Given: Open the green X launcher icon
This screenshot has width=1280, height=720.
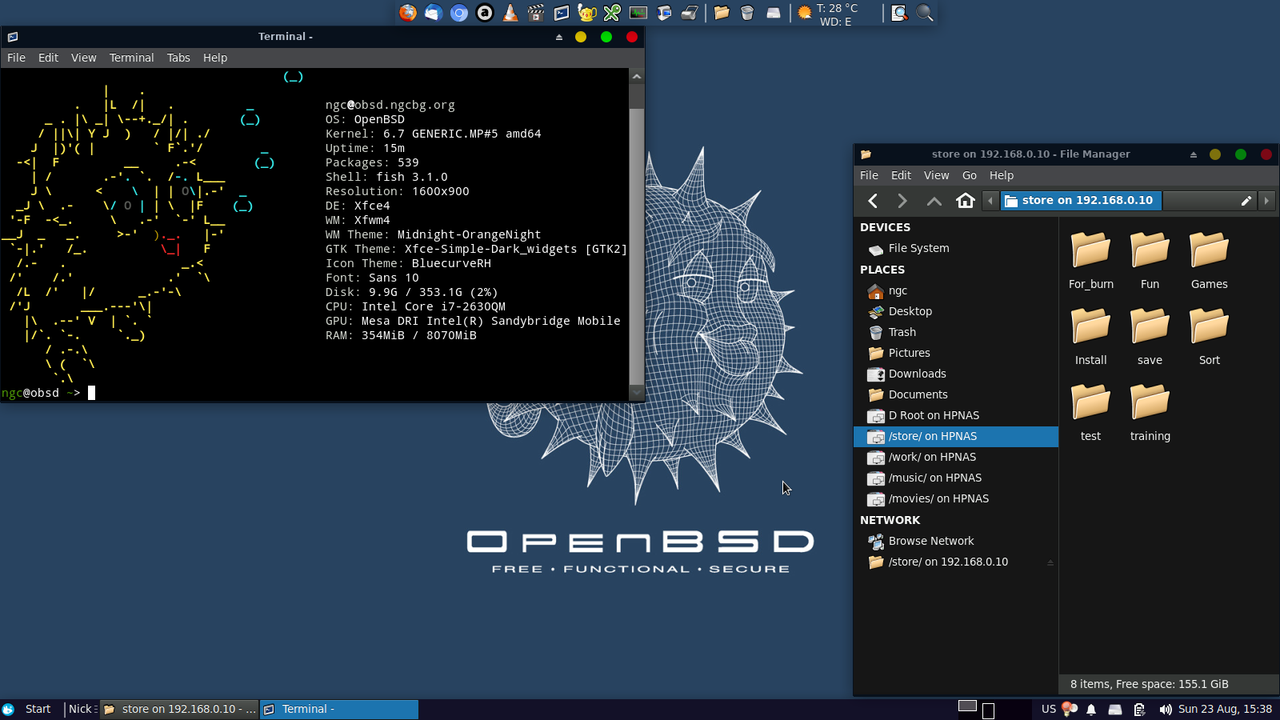Looking at the screenshot, I should click(x=612, y=13).
